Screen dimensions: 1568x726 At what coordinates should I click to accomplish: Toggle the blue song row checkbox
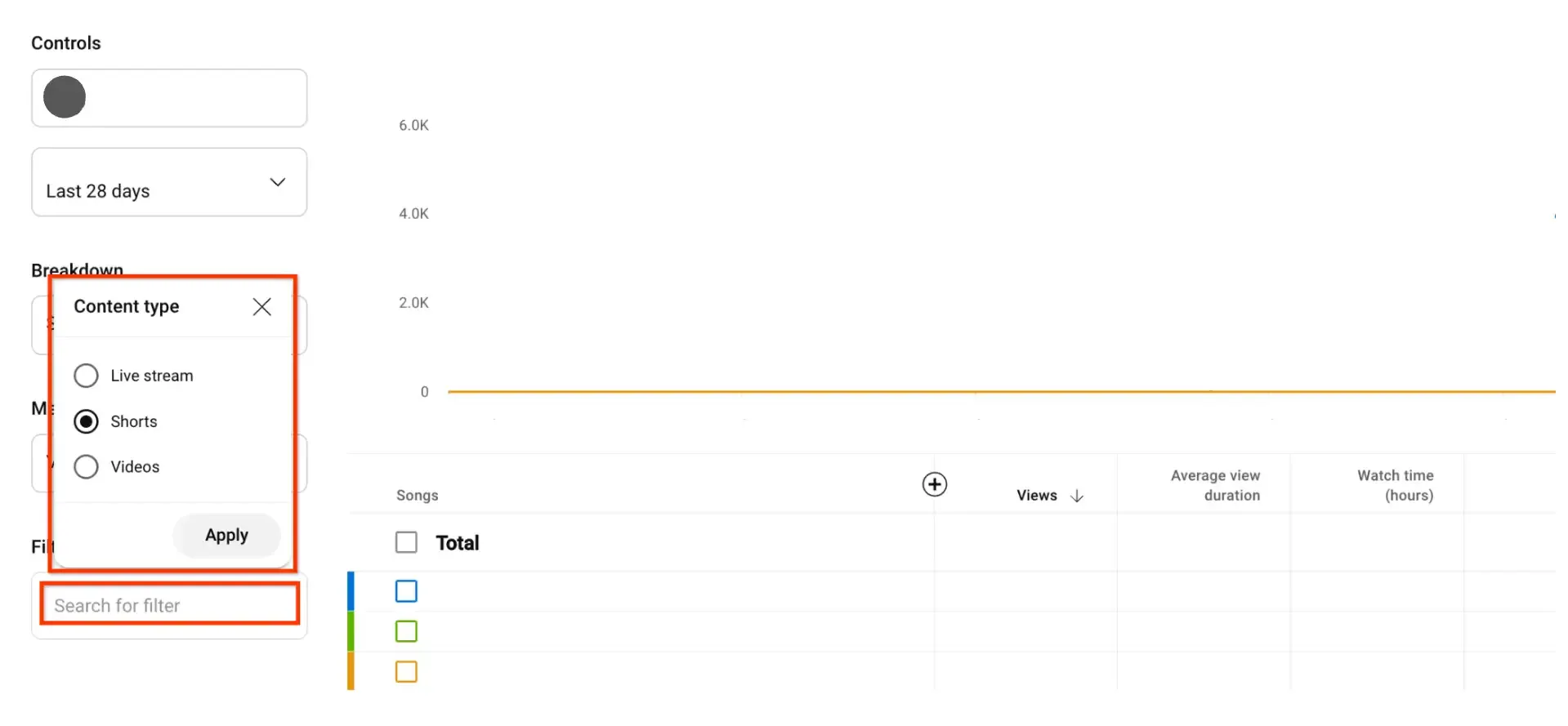pos(406,591)
